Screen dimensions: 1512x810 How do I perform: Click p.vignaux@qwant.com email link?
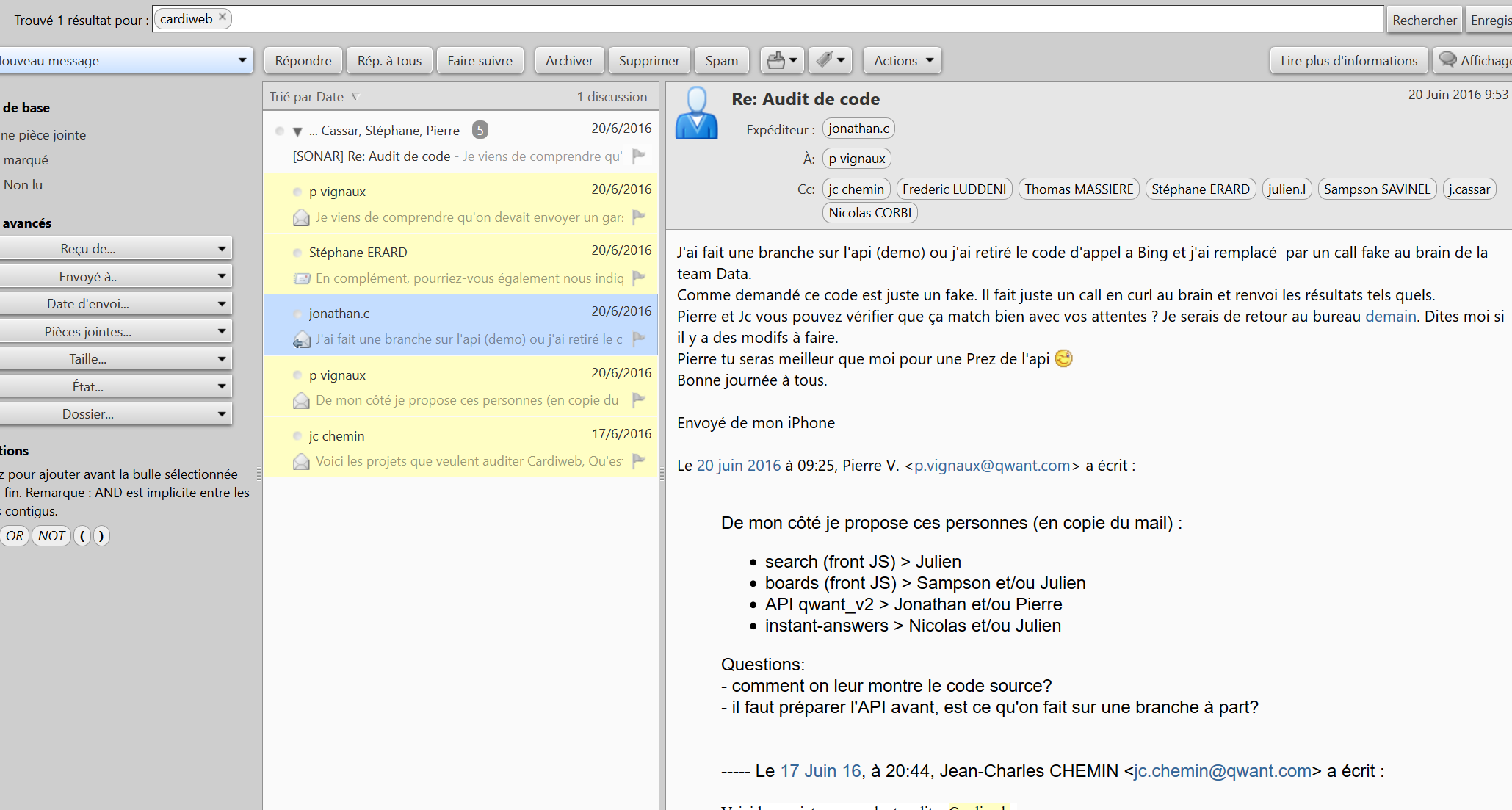tap(992, 465)
